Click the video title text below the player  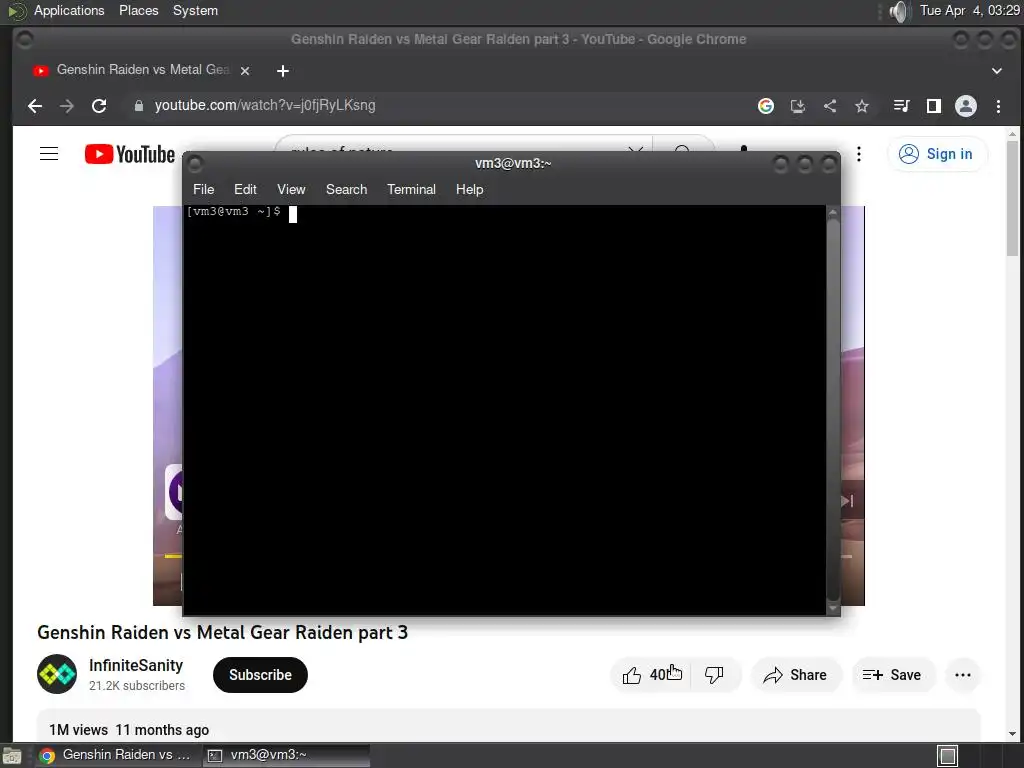[222, 632]
